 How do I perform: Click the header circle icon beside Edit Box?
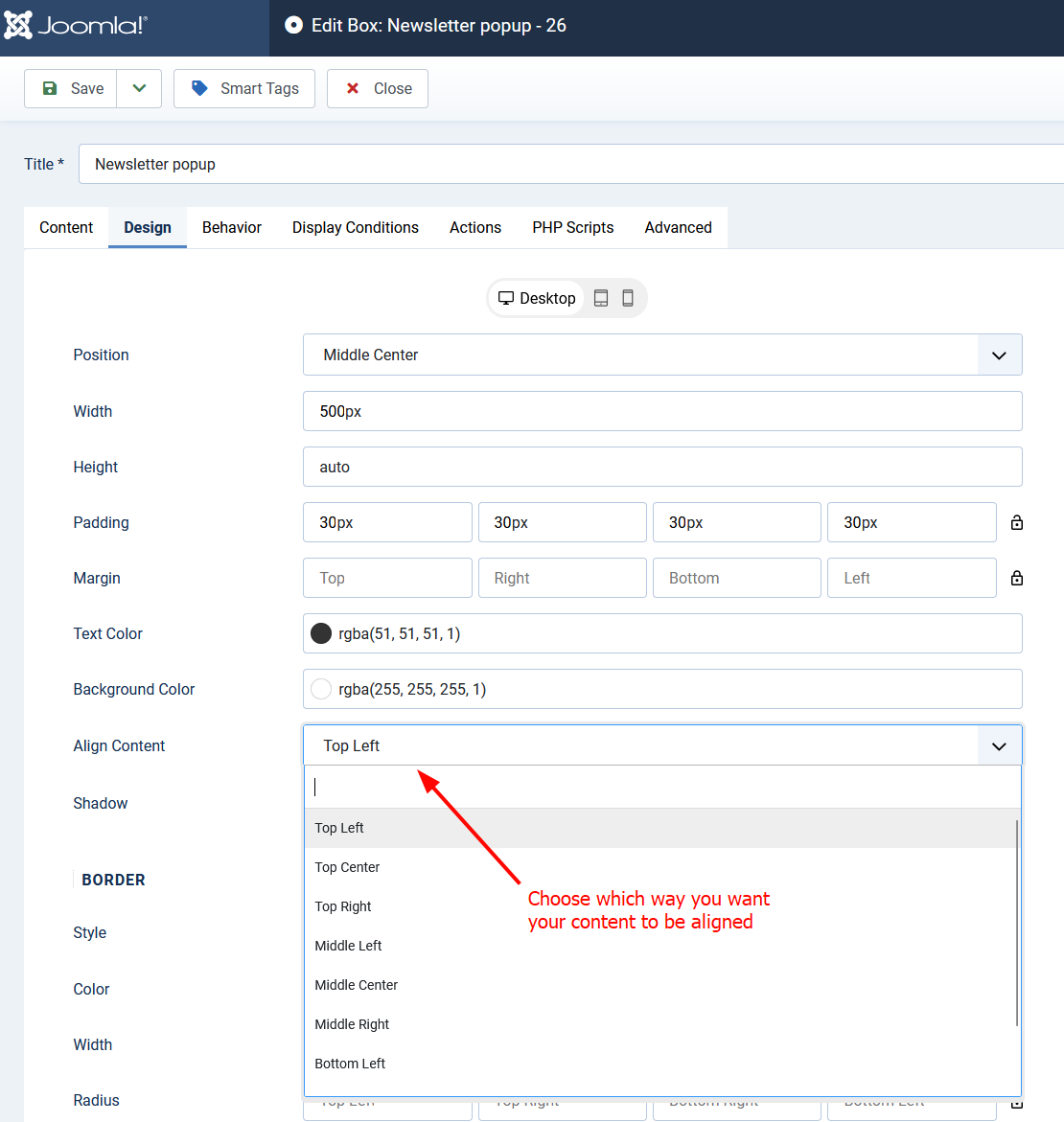pyautogui.click(x=293, y=25)
